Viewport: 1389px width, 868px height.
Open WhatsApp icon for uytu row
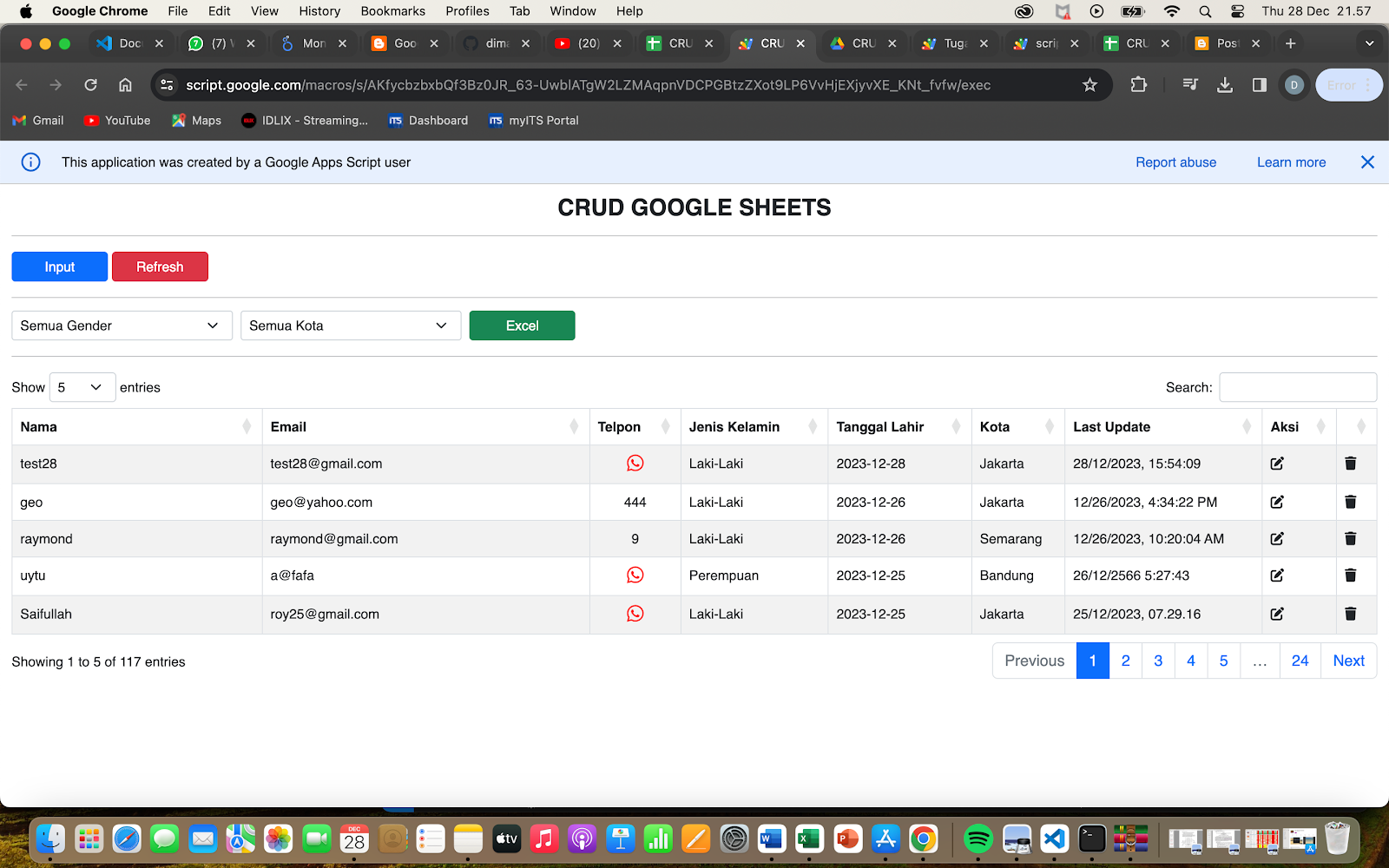click(635, 575)
